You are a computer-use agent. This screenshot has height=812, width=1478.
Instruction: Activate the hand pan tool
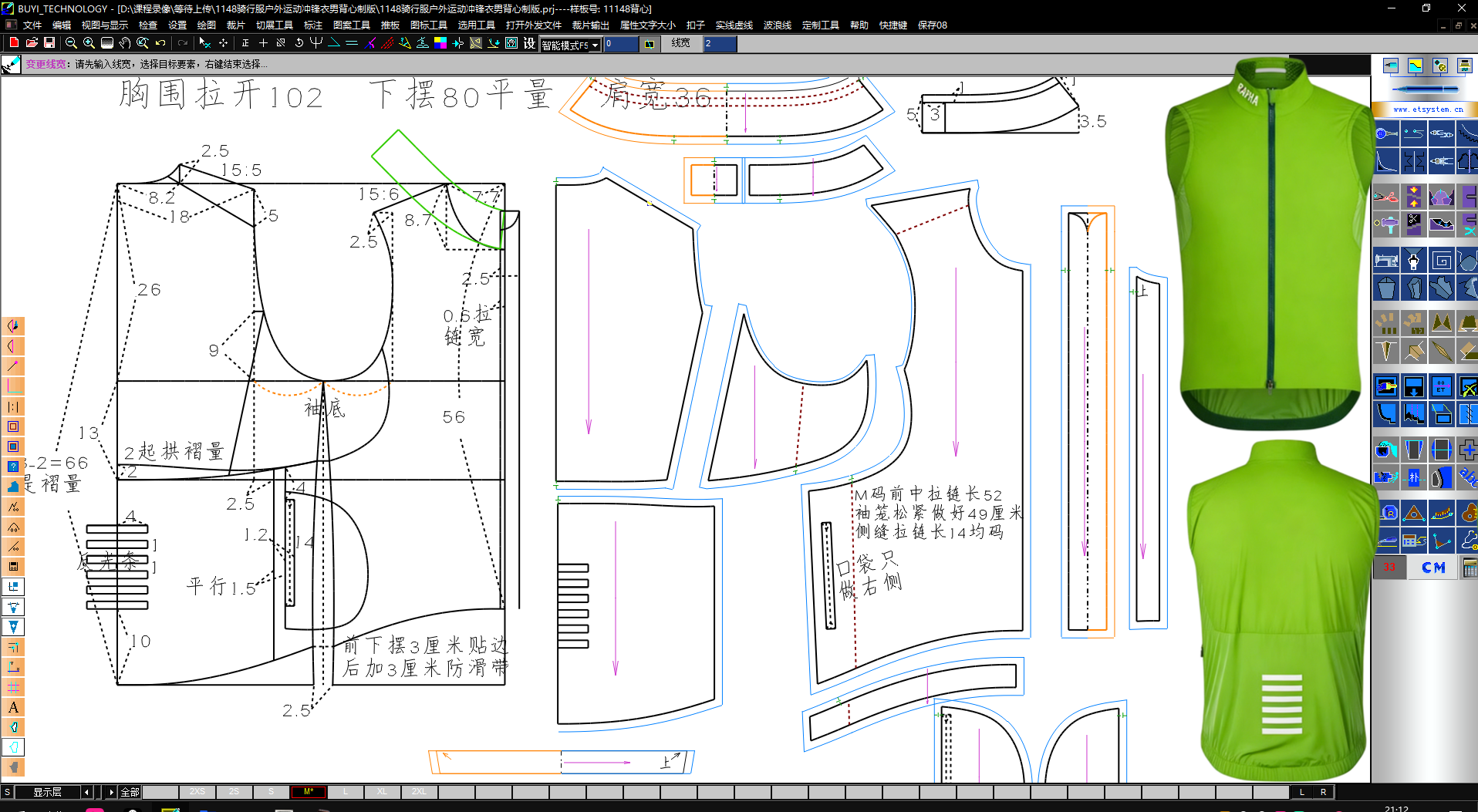tap(125, 43)
